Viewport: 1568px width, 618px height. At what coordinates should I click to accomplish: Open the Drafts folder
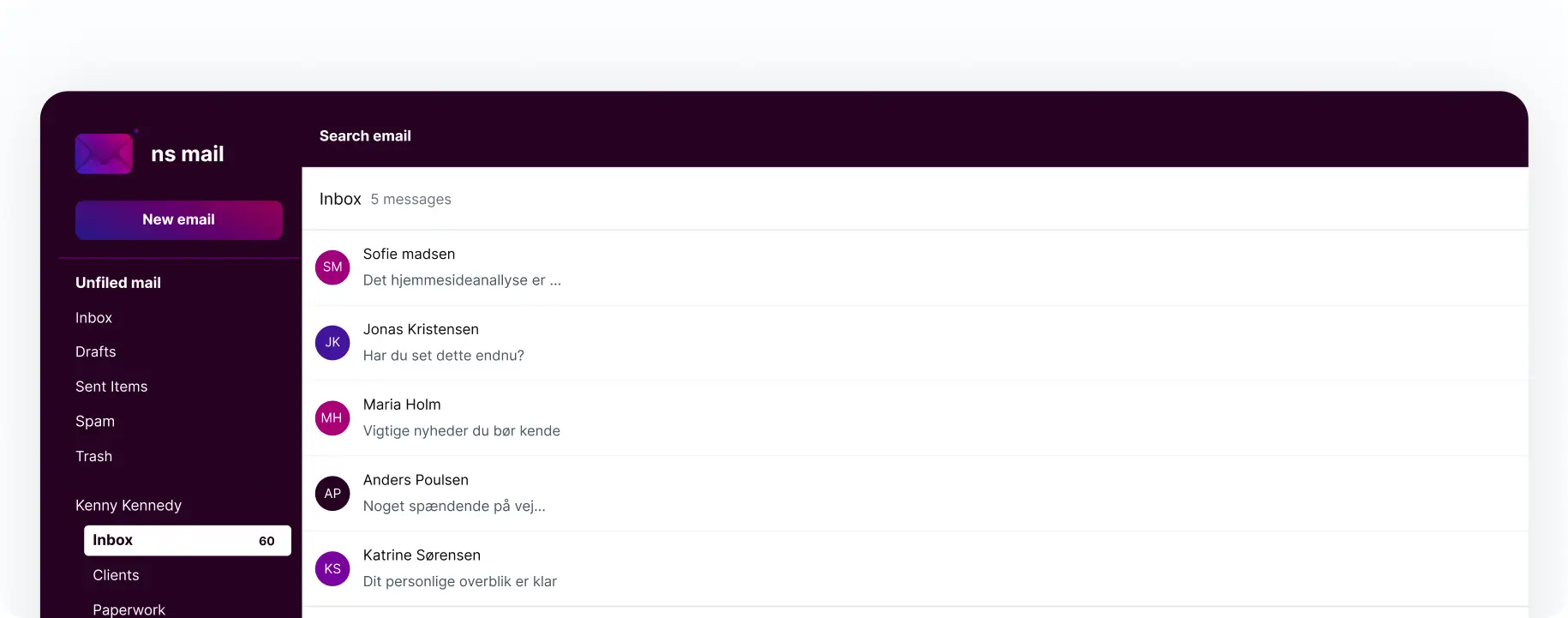point(95,352)
